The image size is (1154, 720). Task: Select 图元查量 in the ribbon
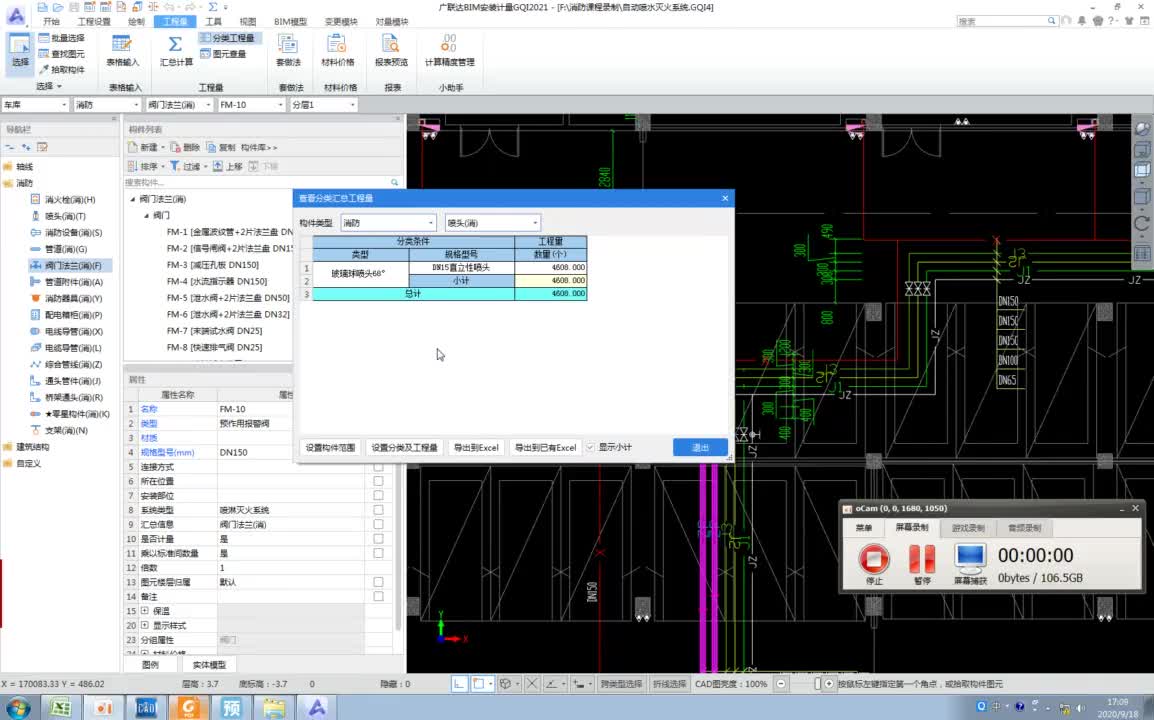(x=224, y=54)
